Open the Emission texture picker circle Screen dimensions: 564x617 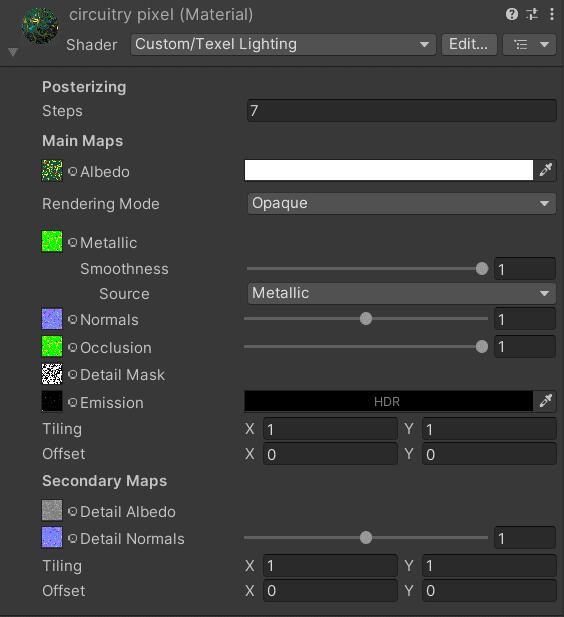click(72, 402)
